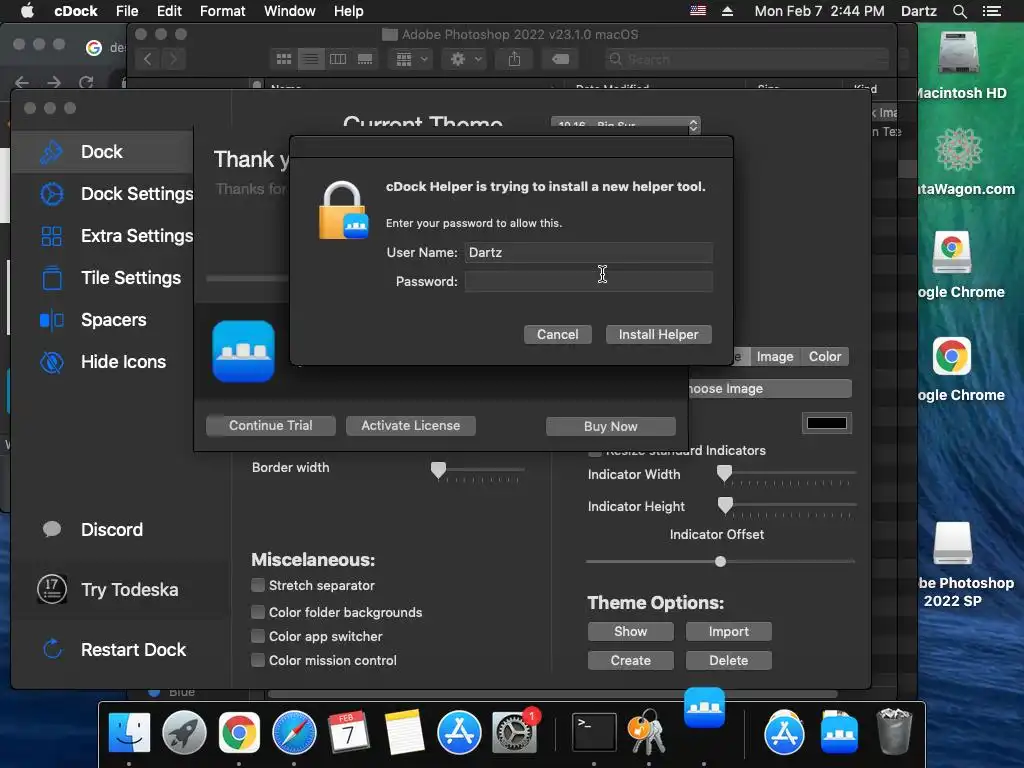Image resolution: width=1024 pixels, height=768 pixels.
Task: Open Terminal from the Dock
Action: 594,732
